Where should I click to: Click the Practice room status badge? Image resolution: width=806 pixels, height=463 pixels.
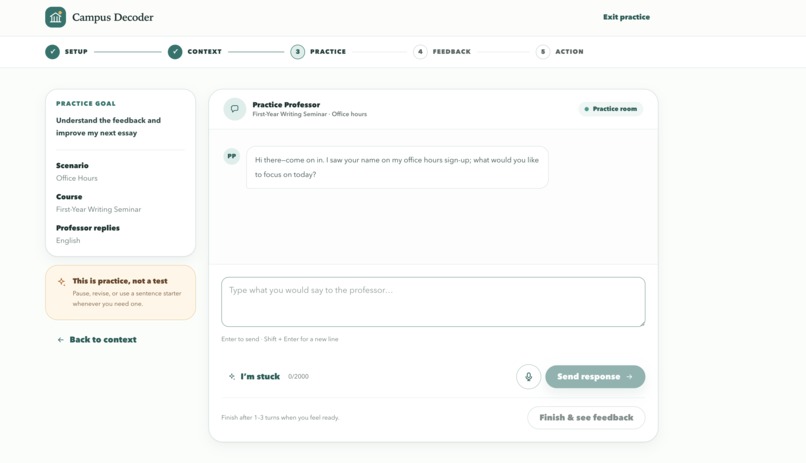click(611, 109)
